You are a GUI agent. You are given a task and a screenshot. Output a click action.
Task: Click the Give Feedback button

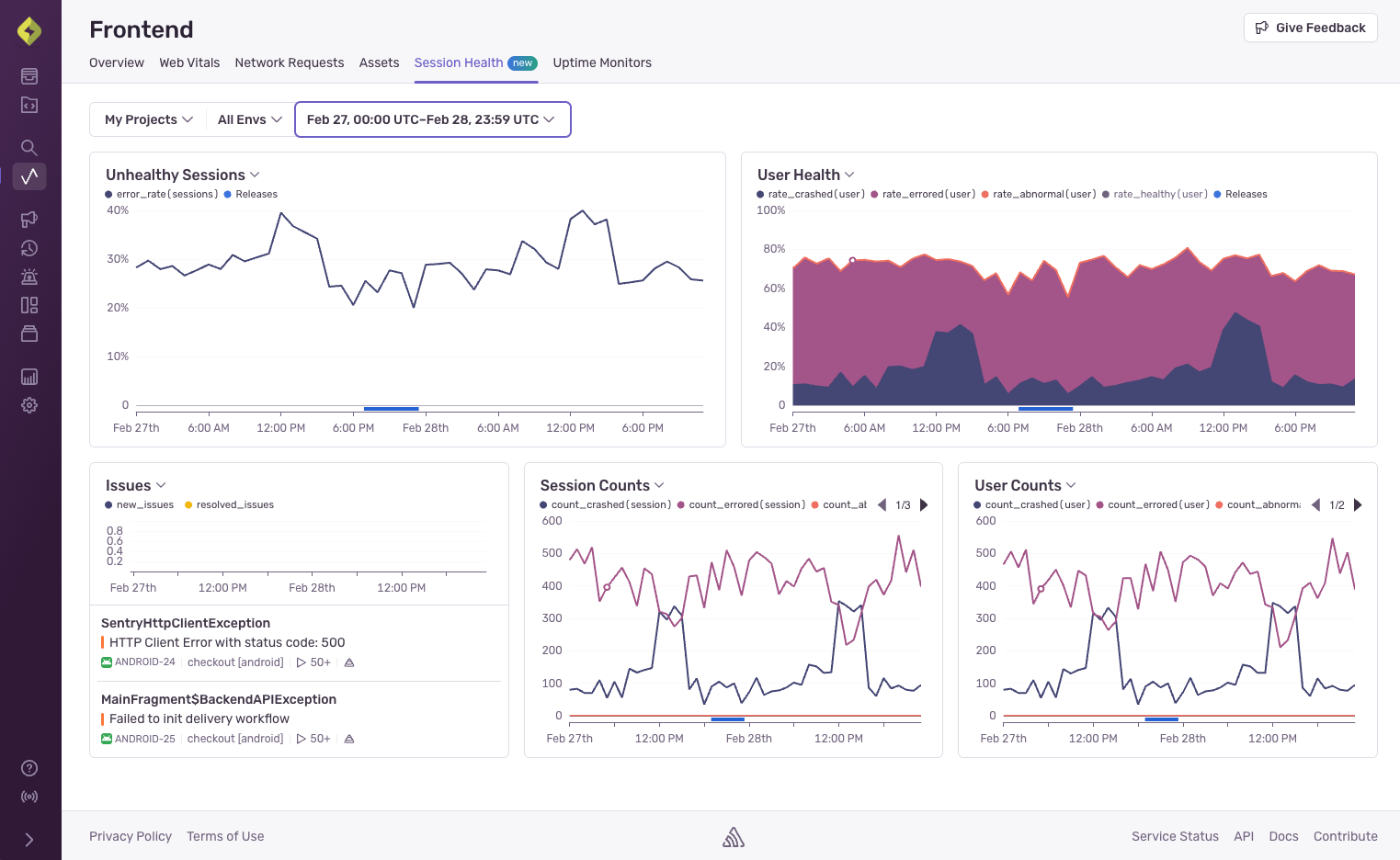1310,28
